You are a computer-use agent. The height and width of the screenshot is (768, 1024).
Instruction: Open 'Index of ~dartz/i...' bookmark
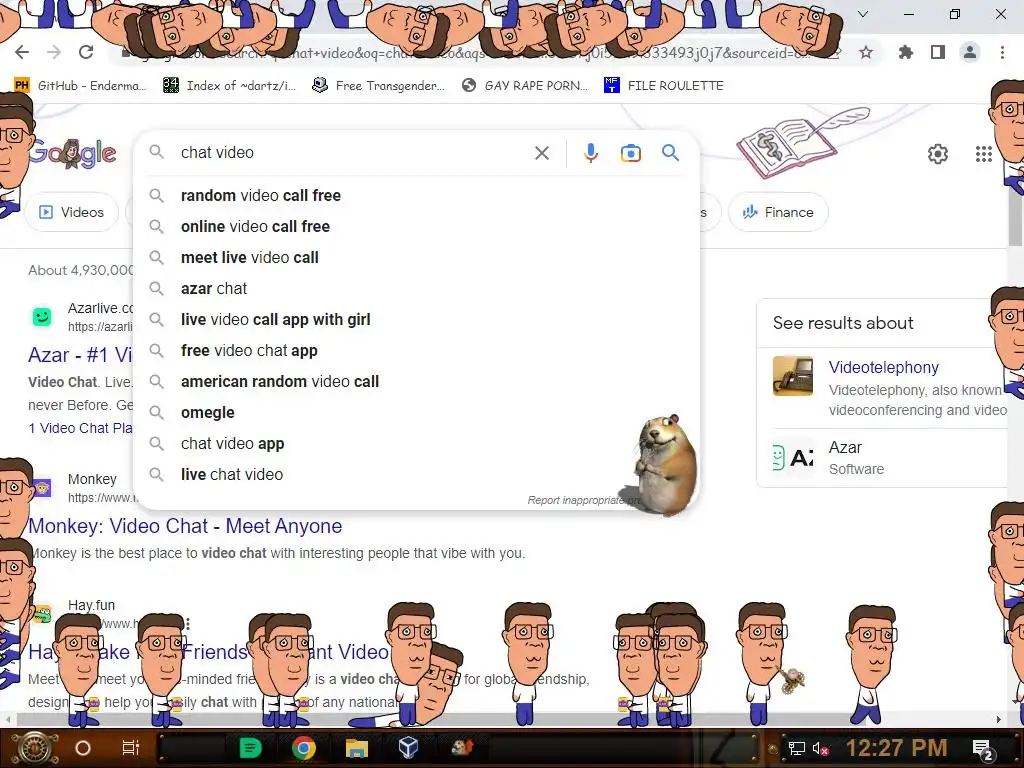[x=229, y=86]
